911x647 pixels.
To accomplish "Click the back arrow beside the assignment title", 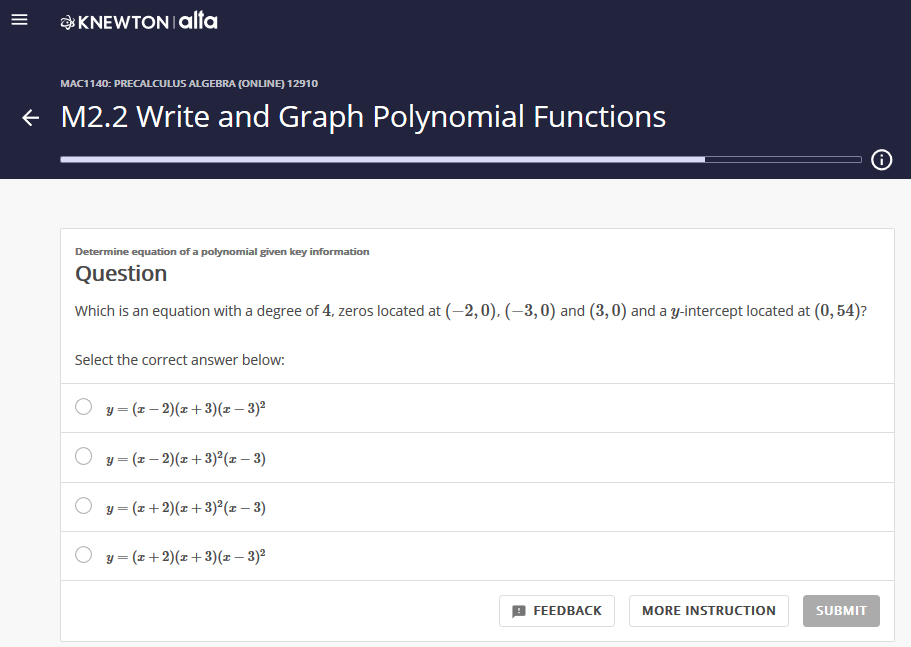I will click(x=29, y=118).
